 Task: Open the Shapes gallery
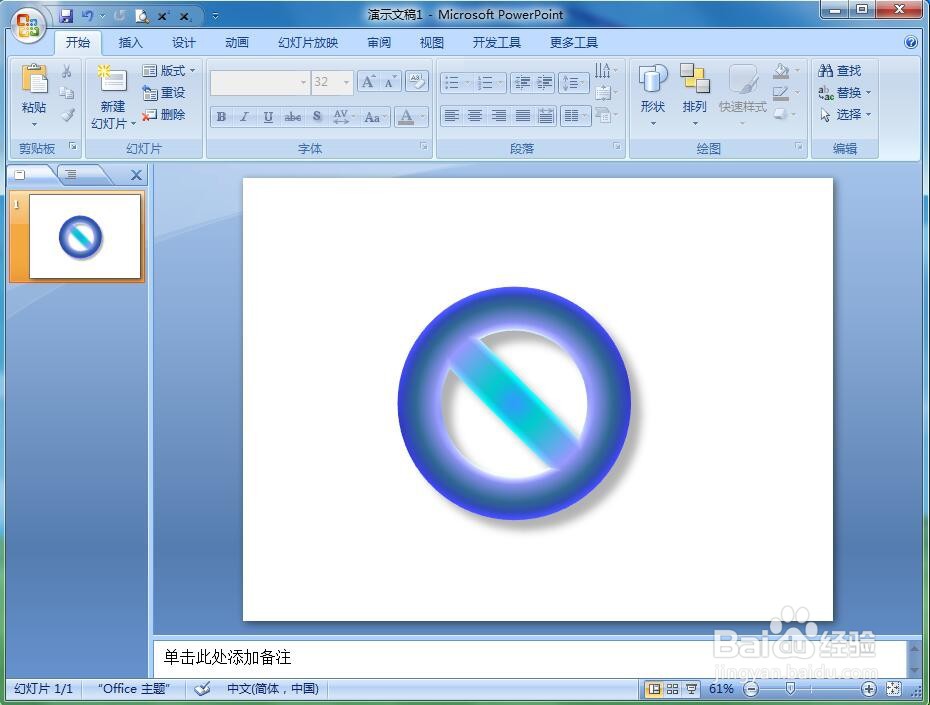653,94
